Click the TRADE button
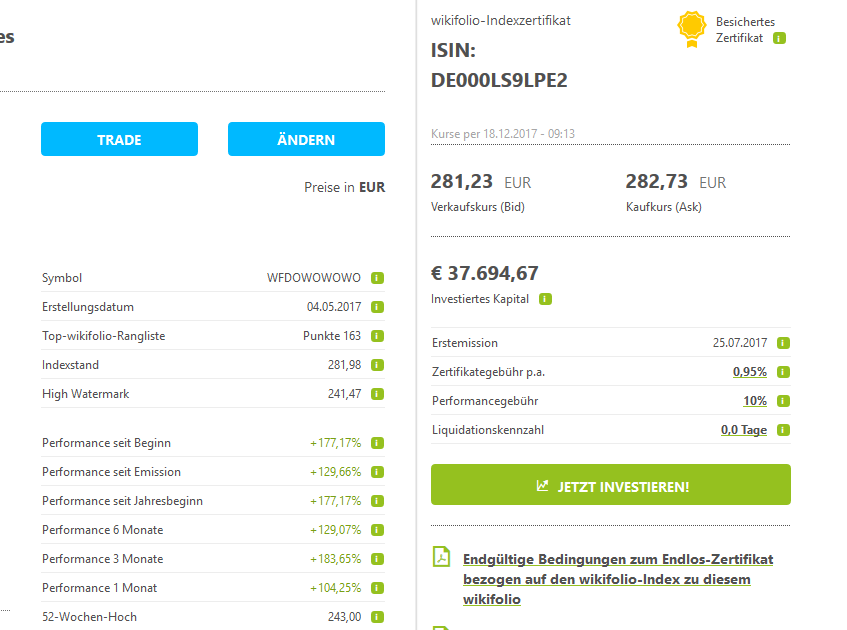Viewport: 847px width, 630px height. pos(119,139)
